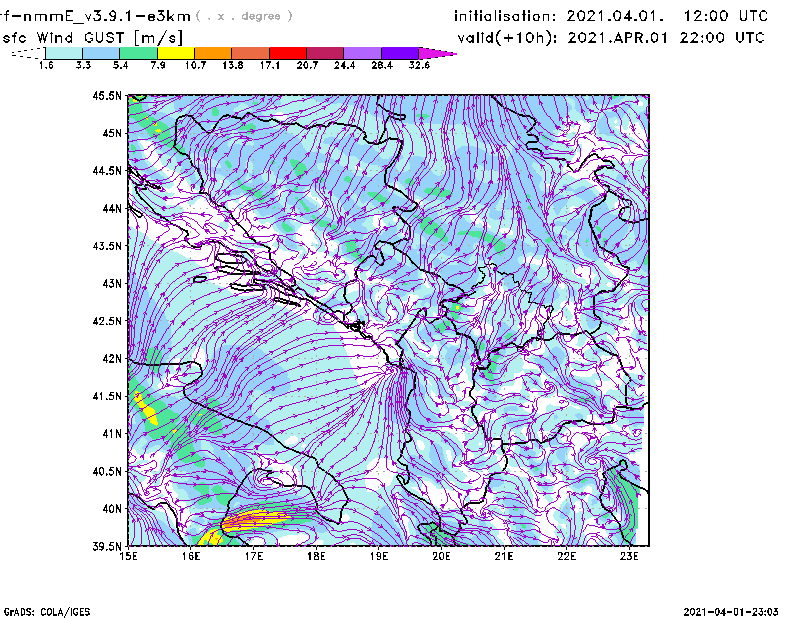Click the red 17.1–20.7 legend swatch
This screenshot has height=618, width=800.
pyautogui.click(x=288, y=53)
